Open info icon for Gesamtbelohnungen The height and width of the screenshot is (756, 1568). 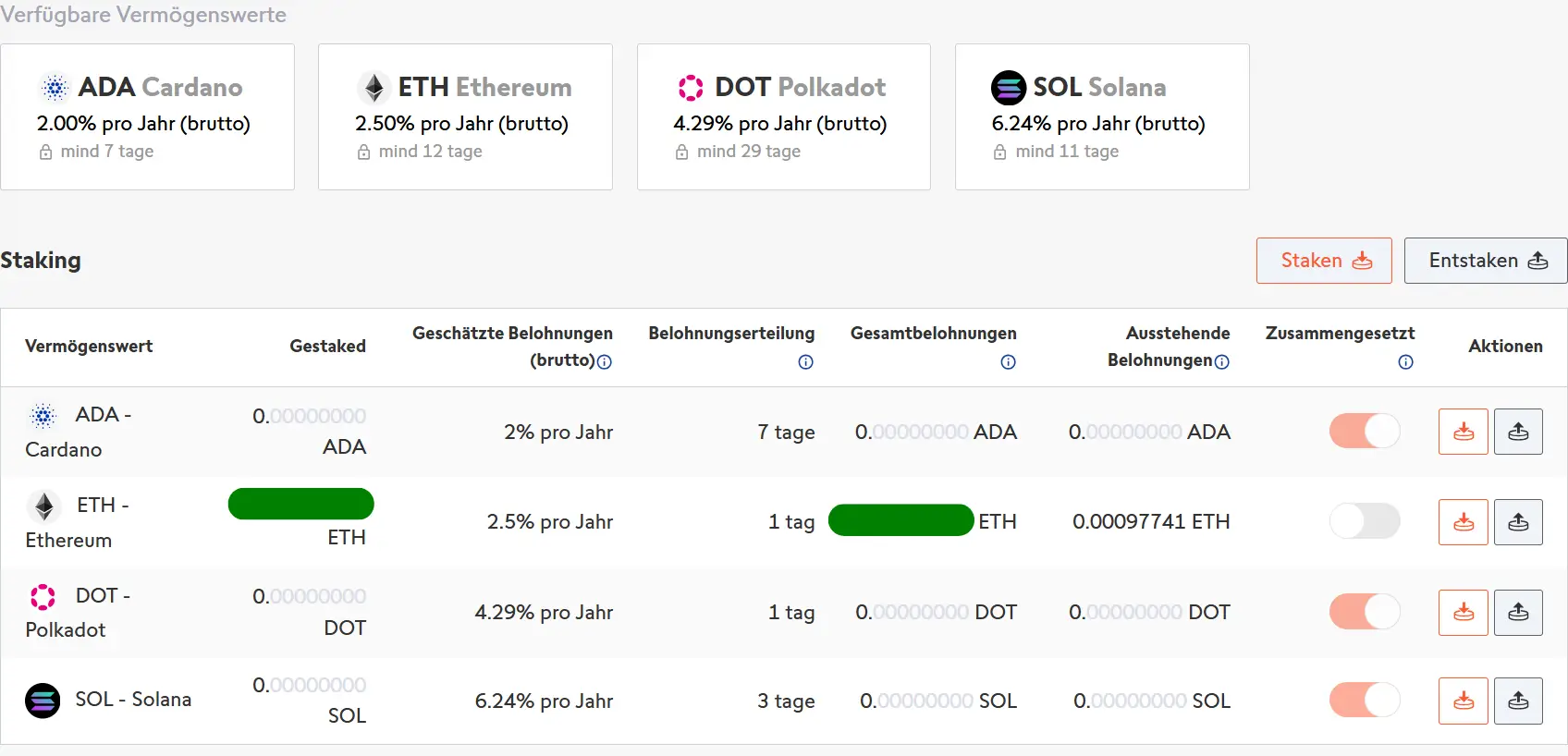[x=1009, y=362]
